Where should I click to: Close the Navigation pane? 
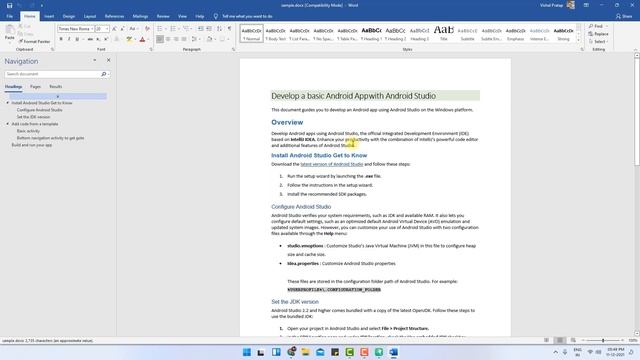(x=109, y=60)
